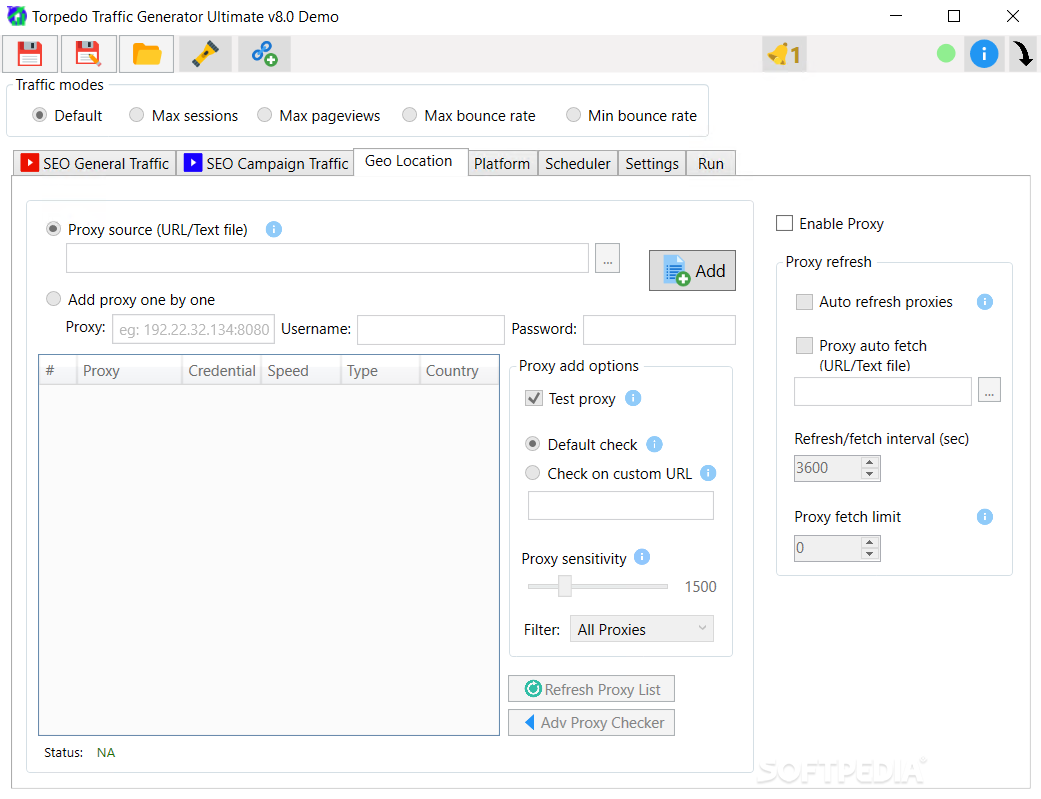Click the add-link chain icon

click(x=264, y=54)
